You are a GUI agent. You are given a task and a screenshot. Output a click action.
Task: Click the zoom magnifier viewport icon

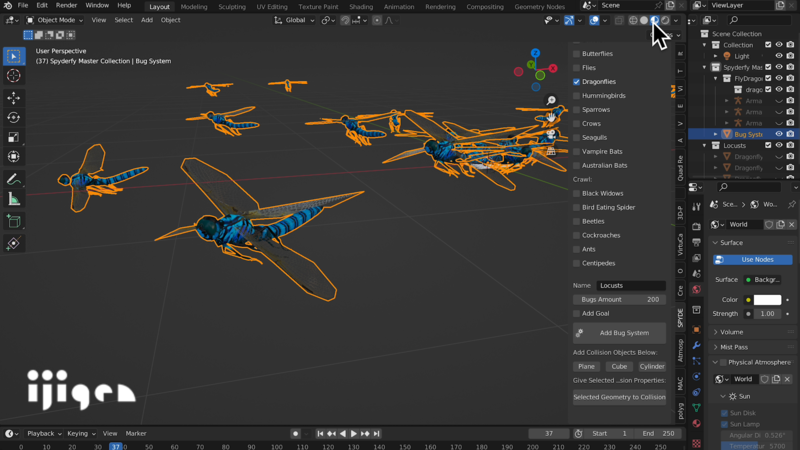tap(551, 101)
